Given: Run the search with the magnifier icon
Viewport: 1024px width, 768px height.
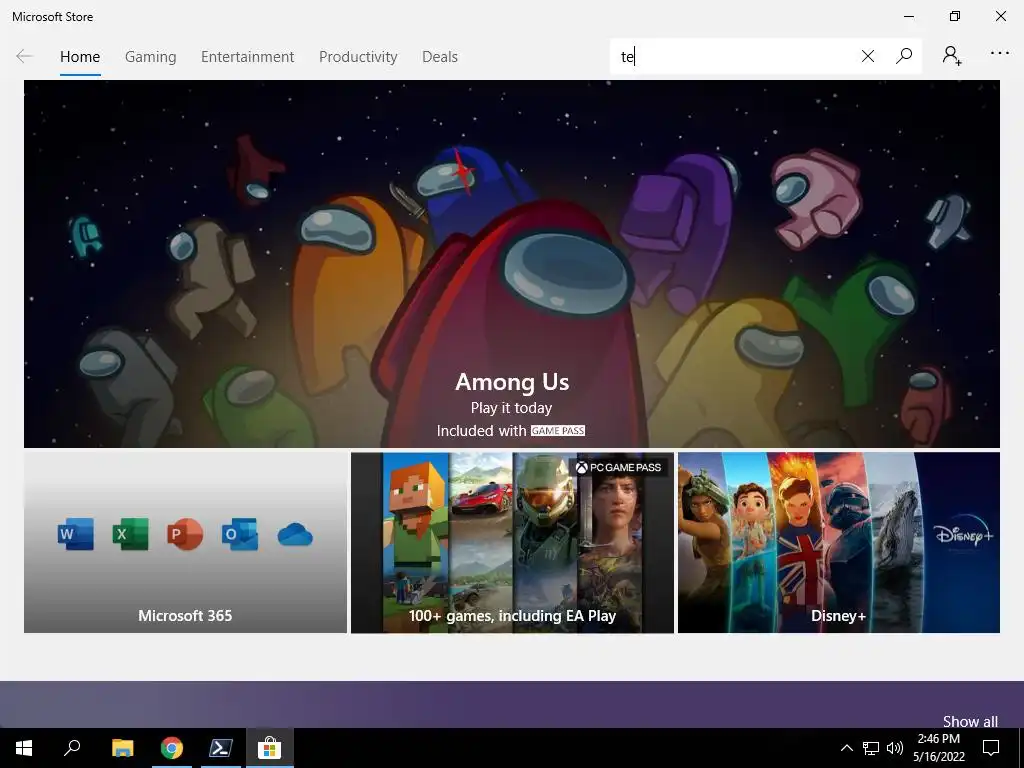Looking at the screenshot, I should click(904, 56).
